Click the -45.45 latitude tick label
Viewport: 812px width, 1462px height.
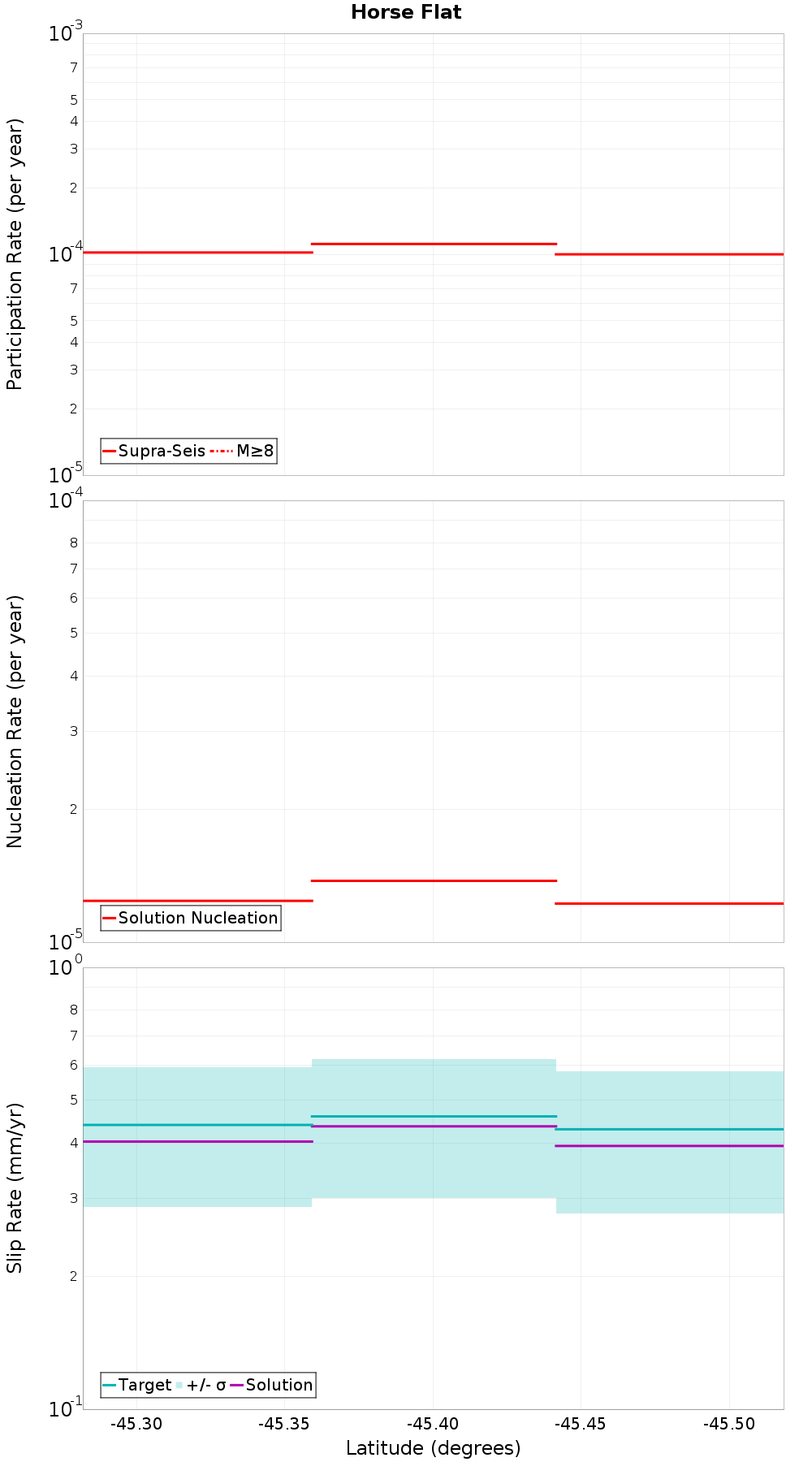pos(581,1424)
